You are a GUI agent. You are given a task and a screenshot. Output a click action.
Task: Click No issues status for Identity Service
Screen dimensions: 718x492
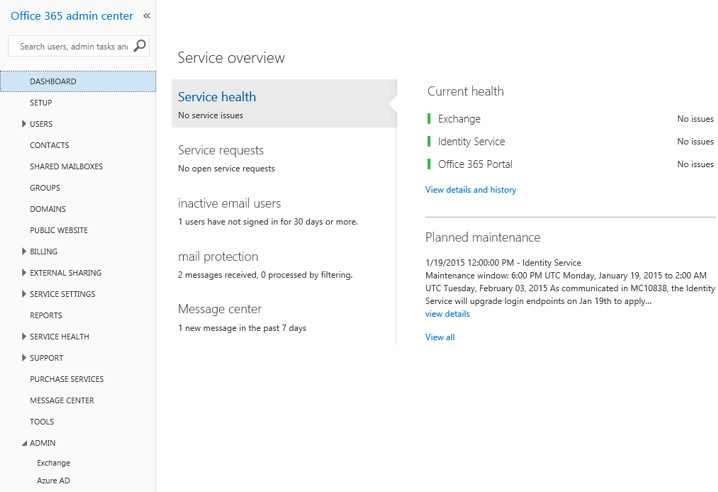pyautogui.click(x=695, y=142)
